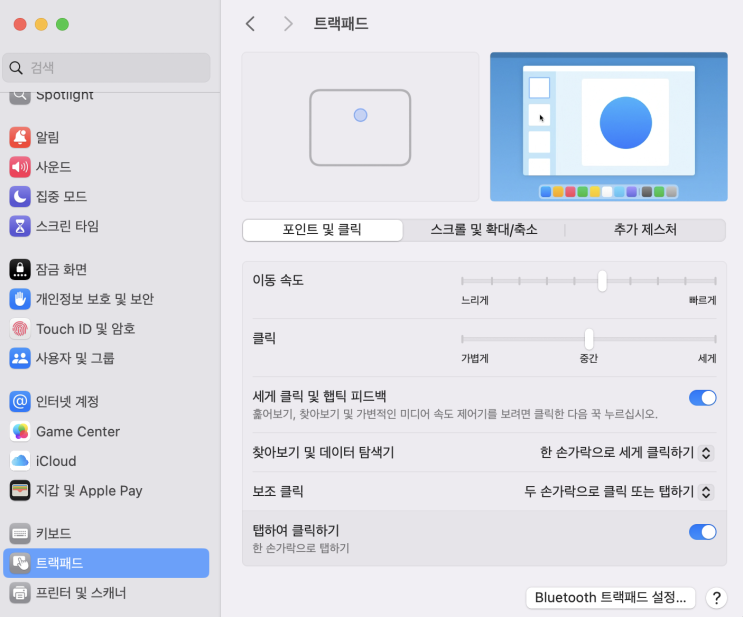Open the 키보드 keyboard icon
Image resolution: width=743 pixels, height=617 pixels.
coord(20,534)
